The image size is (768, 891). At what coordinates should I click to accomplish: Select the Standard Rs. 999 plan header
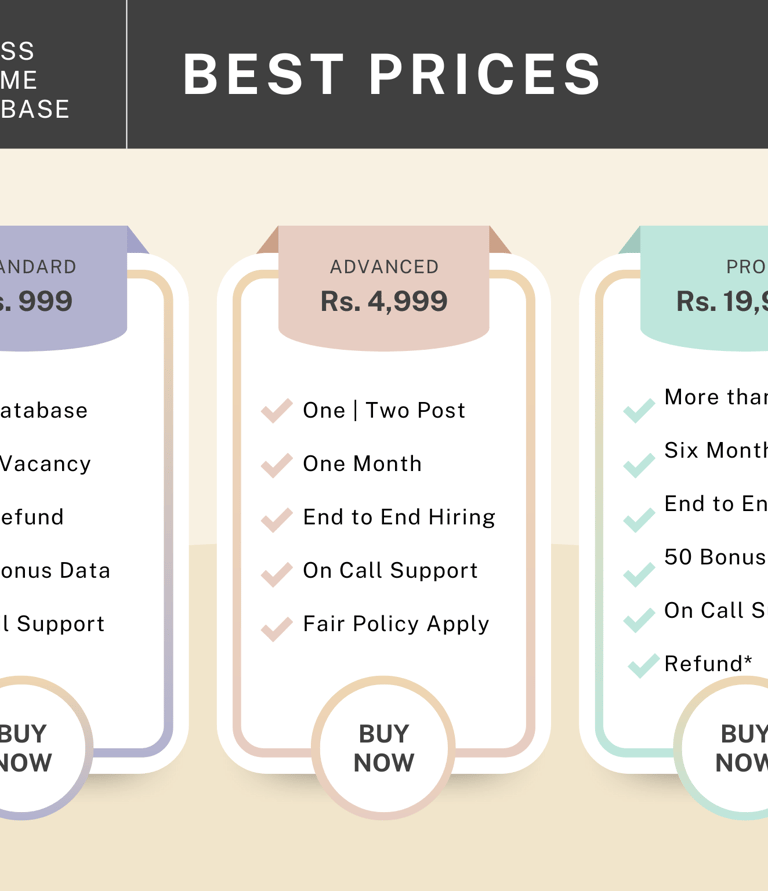[50, 287]
